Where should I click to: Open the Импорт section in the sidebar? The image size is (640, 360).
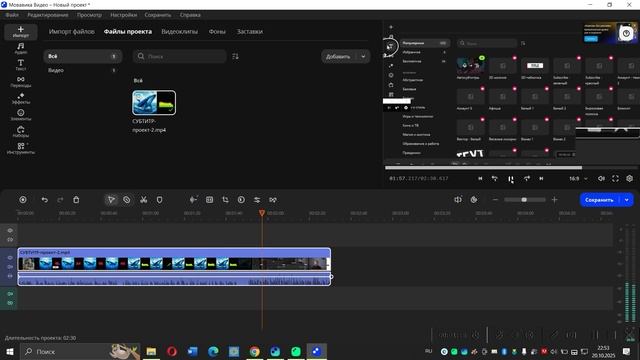pos(21,31)
